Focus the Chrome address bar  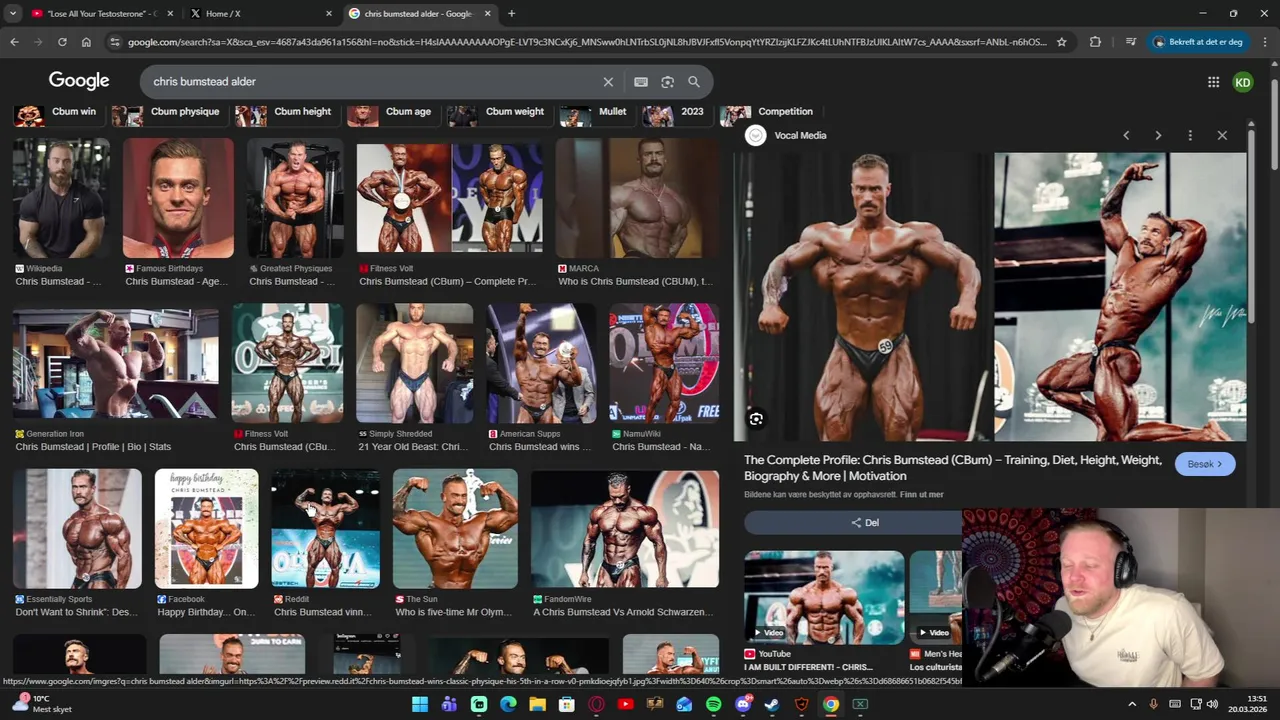click(x=587, y=42)
